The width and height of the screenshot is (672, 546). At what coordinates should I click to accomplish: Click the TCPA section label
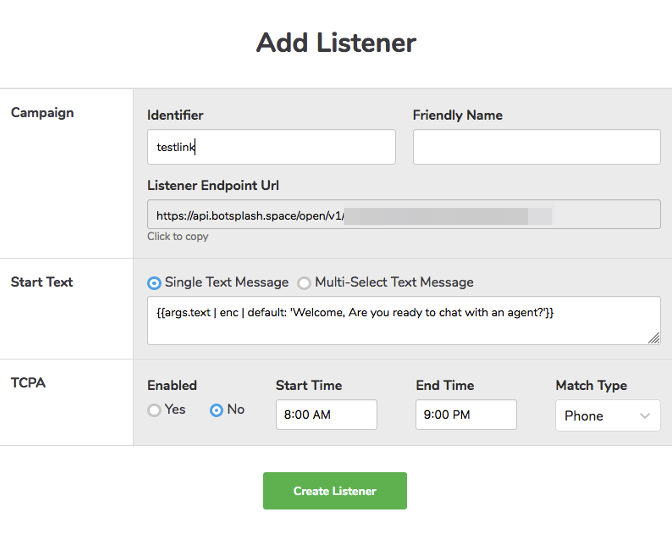(x=29, y=383)
